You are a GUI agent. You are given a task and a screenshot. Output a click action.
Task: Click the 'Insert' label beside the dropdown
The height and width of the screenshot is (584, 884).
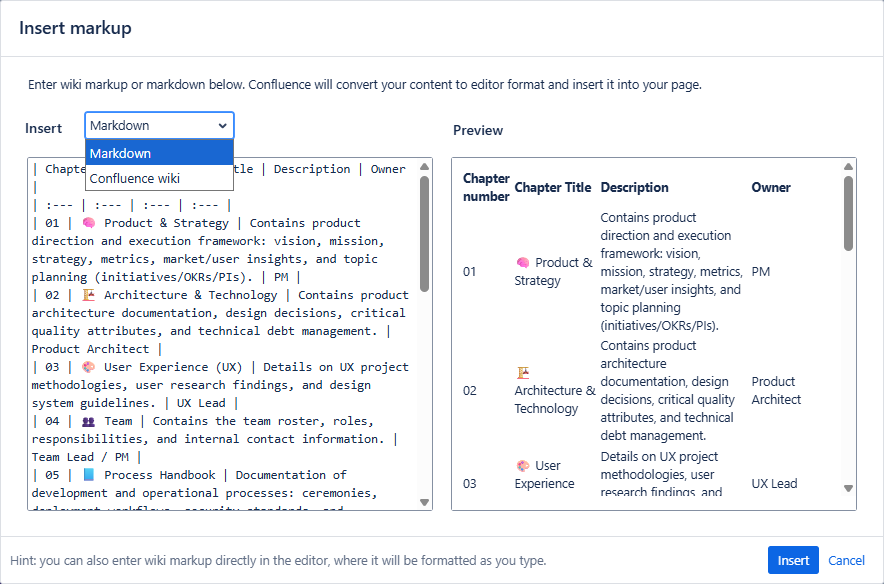click(x=43, y=128)
